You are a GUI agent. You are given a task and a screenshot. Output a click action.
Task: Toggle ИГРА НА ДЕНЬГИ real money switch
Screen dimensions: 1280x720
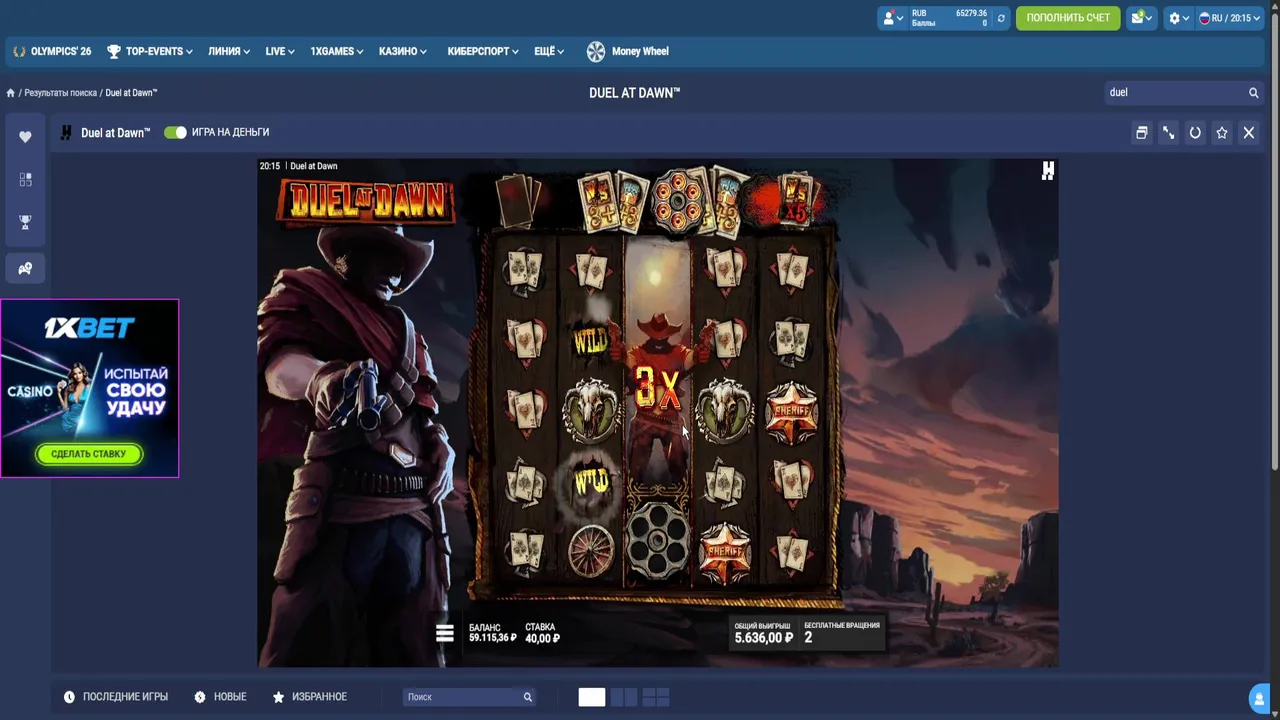(175, 132)
